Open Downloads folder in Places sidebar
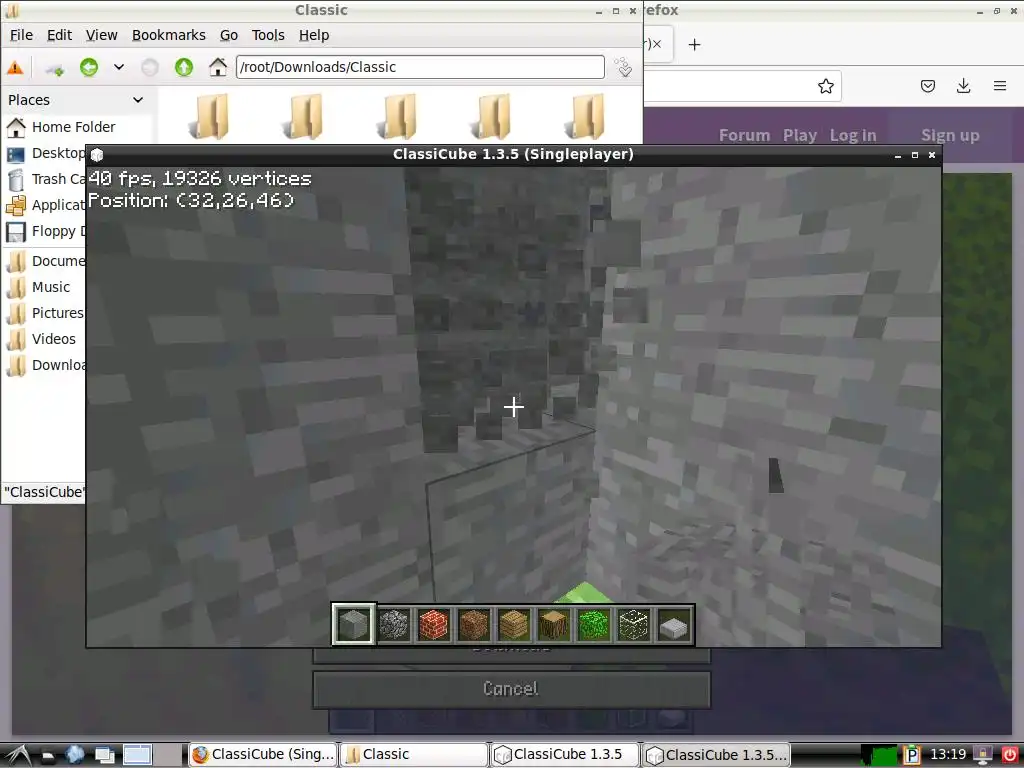The height and width of the screenshot is (768, 1024). pos(46,365)
